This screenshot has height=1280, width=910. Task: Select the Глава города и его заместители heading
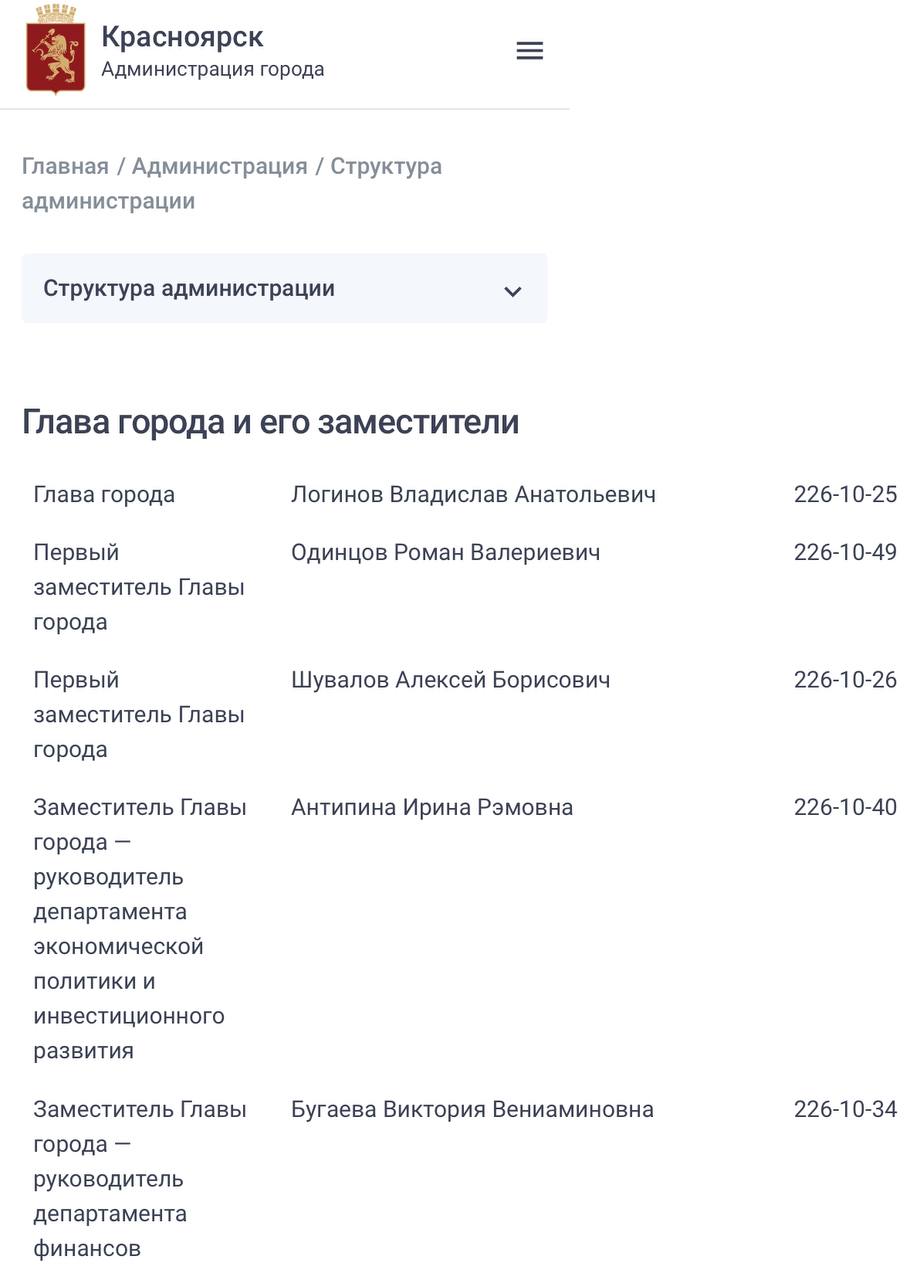click(x=270, y=422)
